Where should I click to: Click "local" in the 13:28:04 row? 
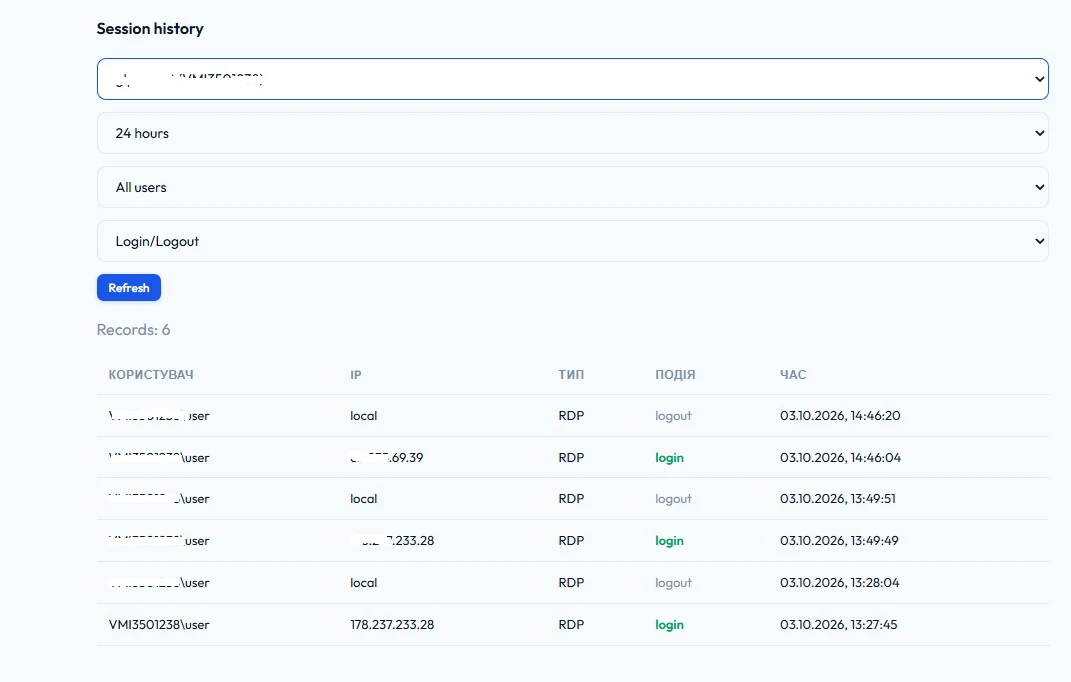pyautogui.click(x=363, y=583)
